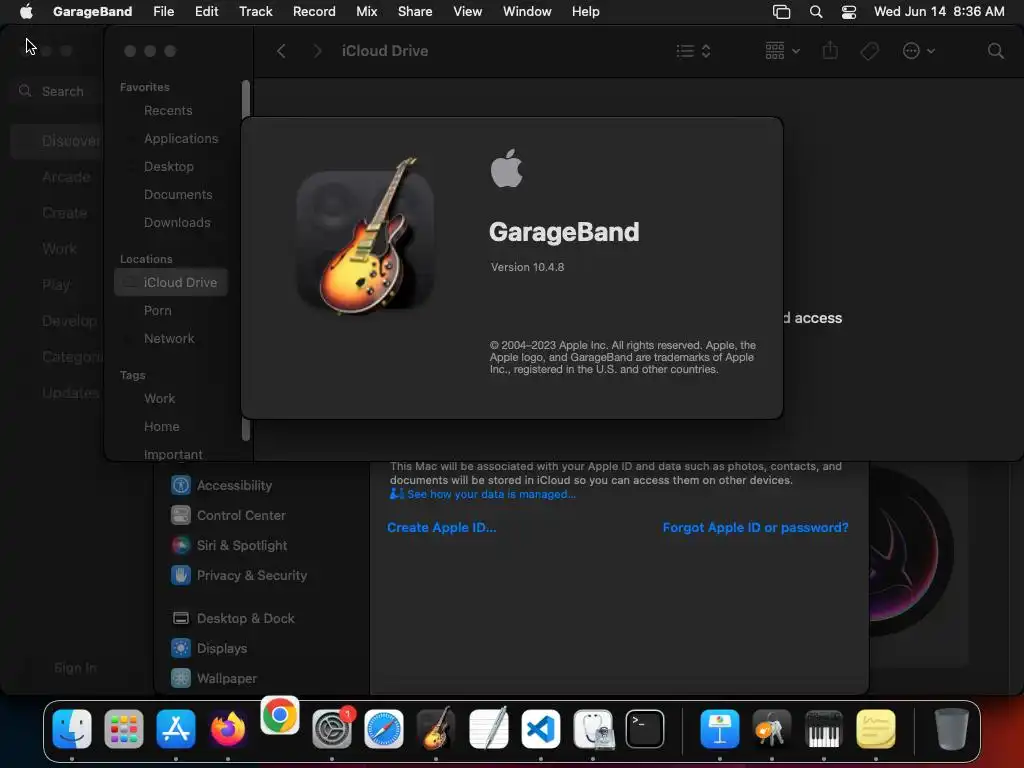
Task: Click the Share icon in the Finder toolbar
Action: (x=830, y=50)
